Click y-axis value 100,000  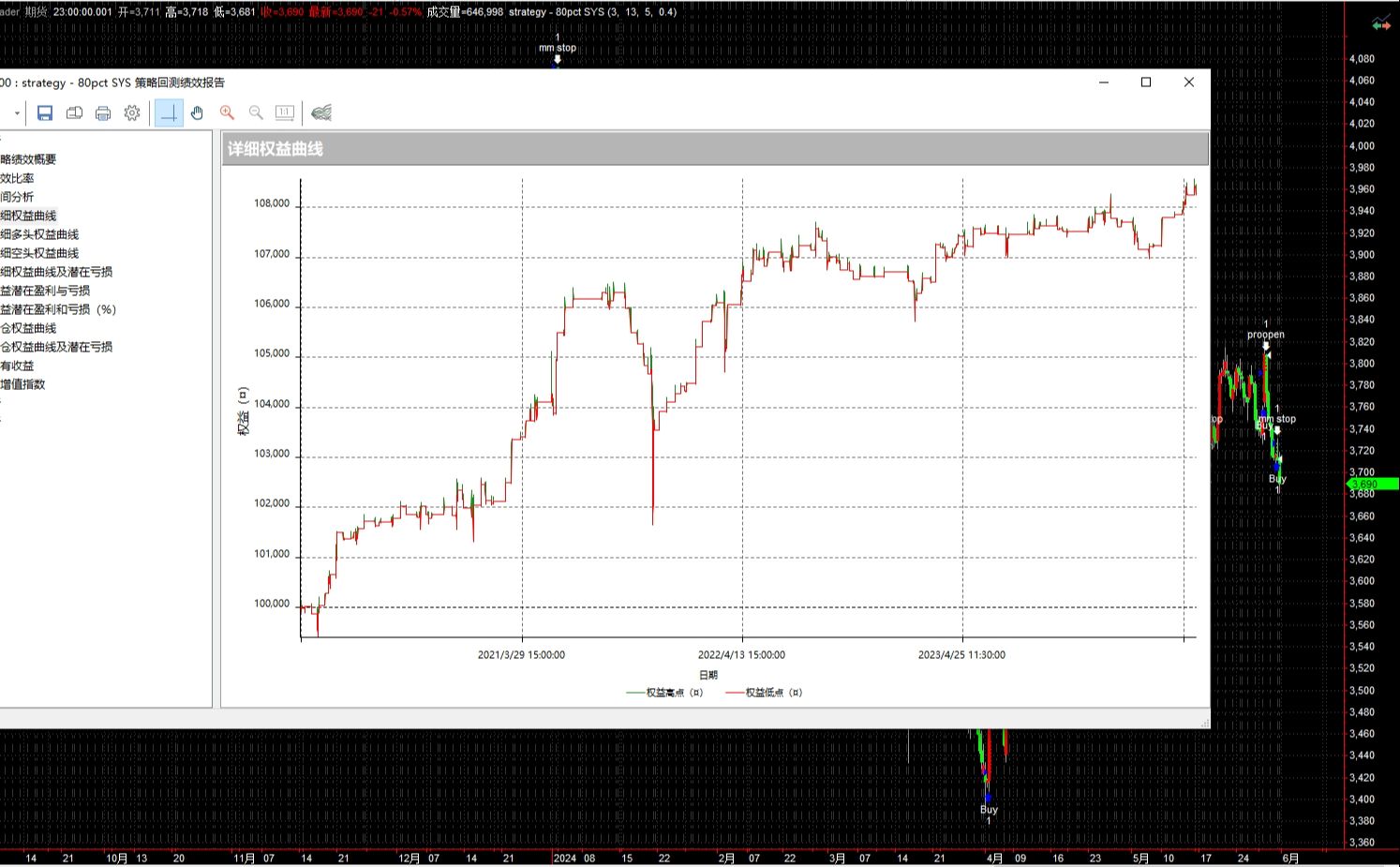tap(272, 604)
